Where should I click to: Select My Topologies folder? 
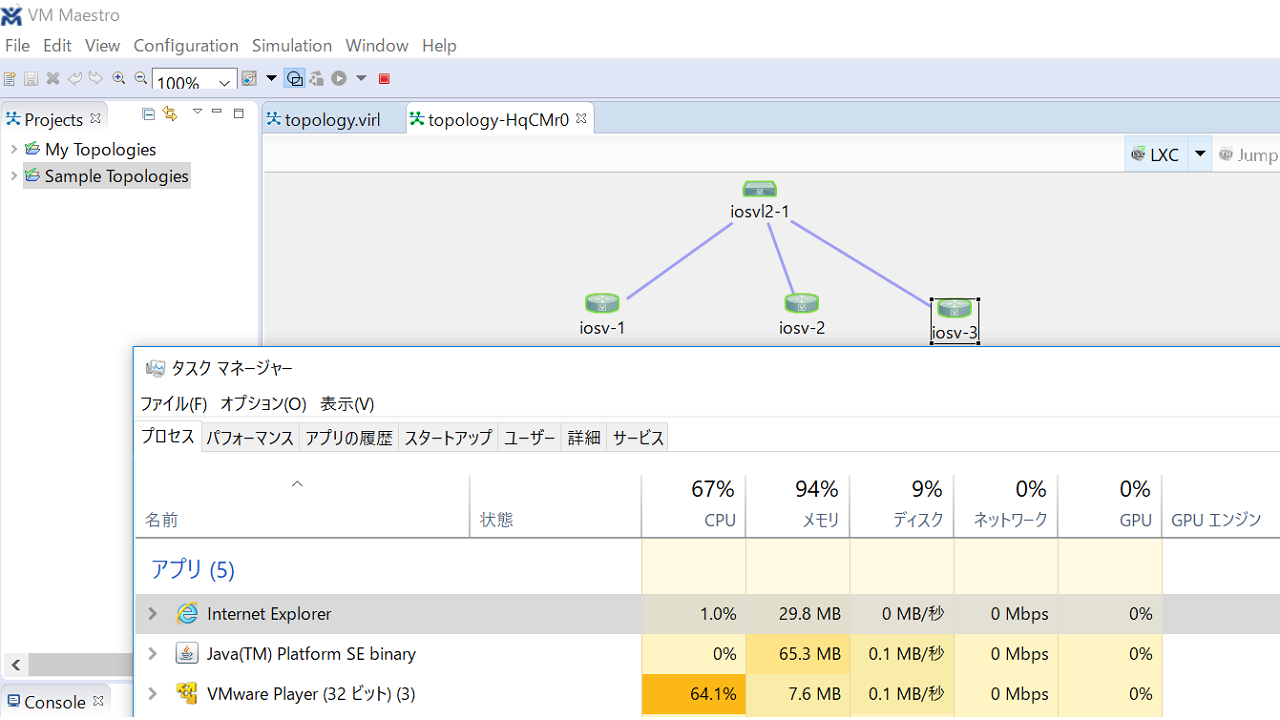point(100,149)
